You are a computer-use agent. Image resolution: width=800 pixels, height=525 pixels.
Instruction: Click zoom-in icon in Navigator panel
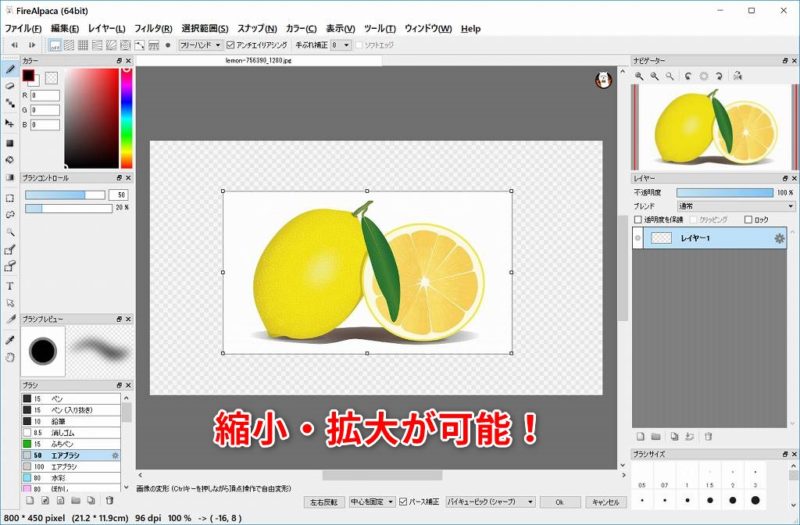(x=640, y=76)
